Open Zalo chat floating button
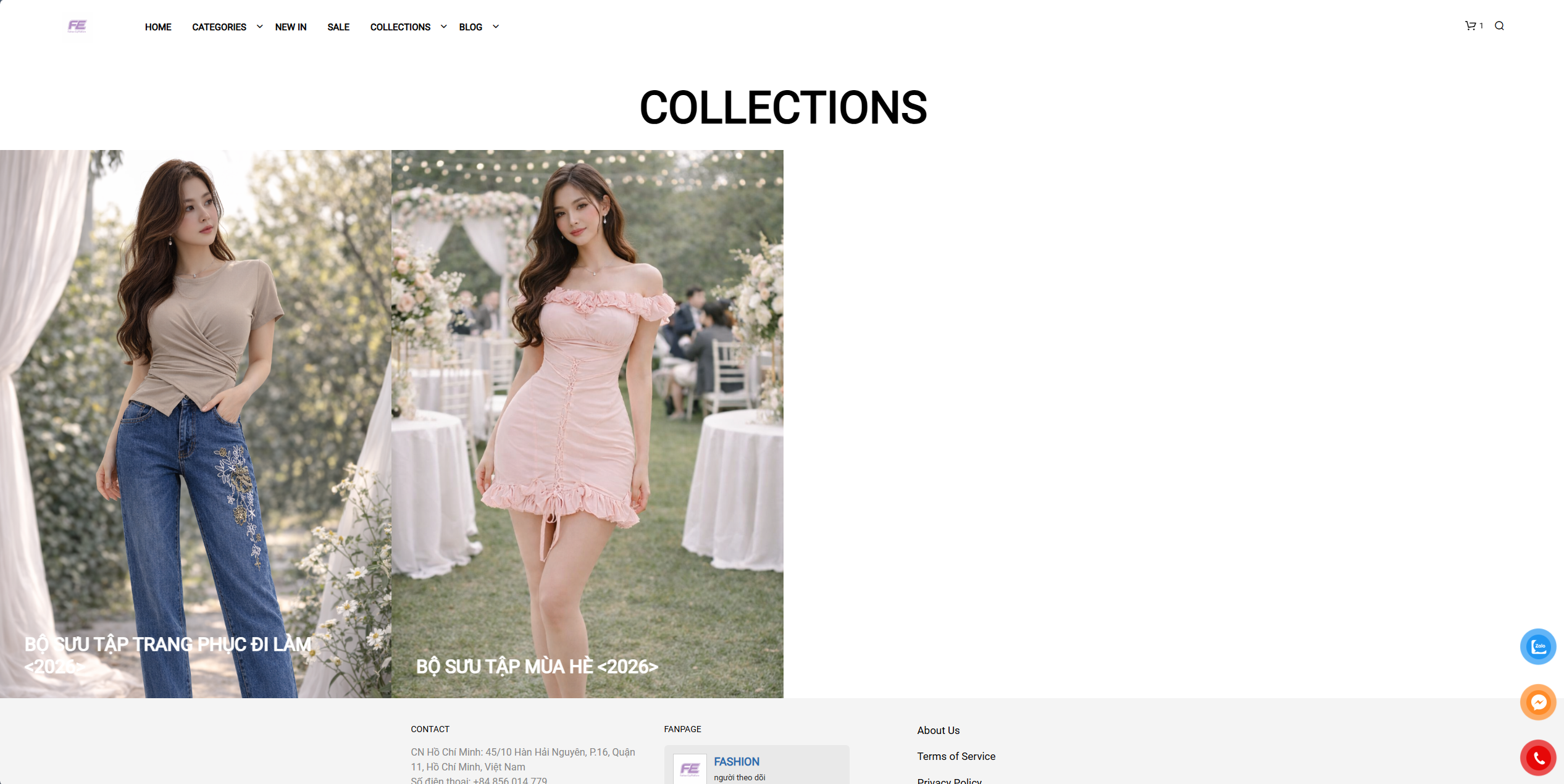Viewport: 1564px width, 784px height. pos(1537,646)
